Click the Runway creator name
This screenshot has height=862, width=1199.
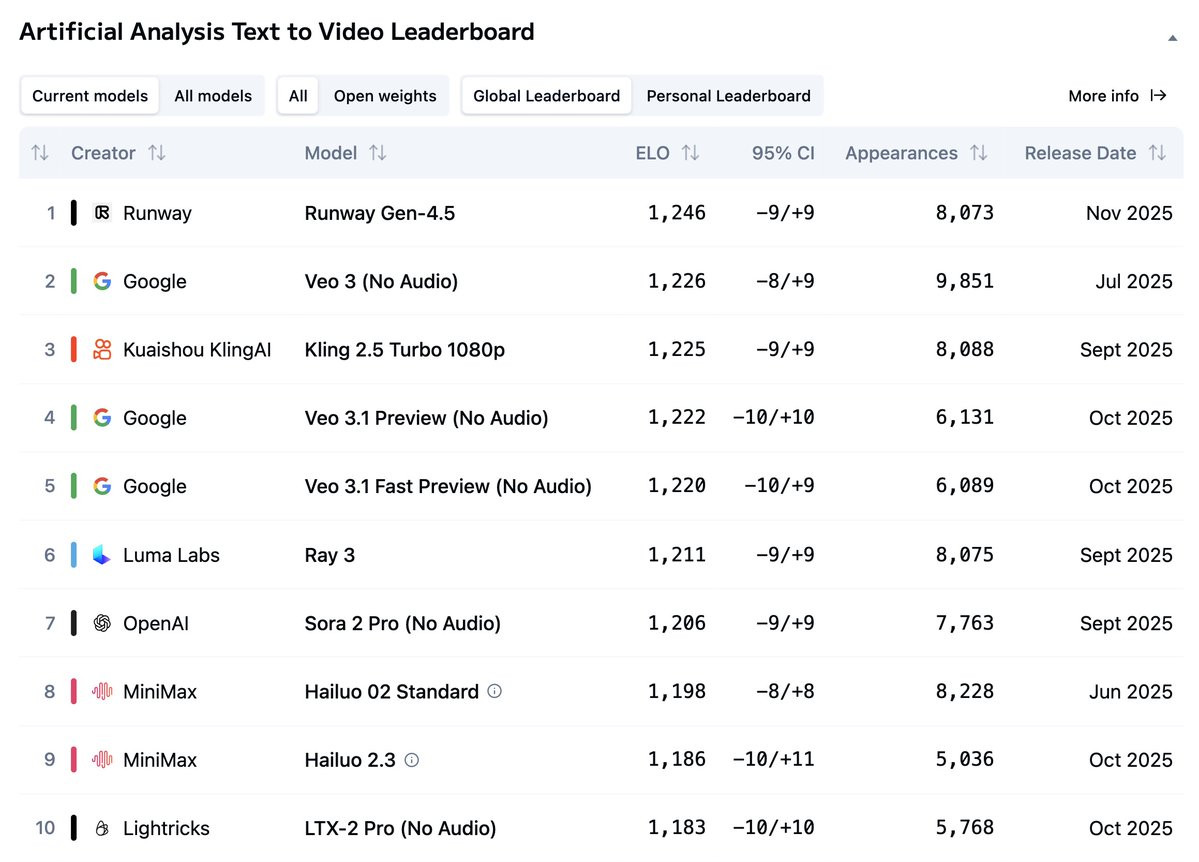click(158, 213)
